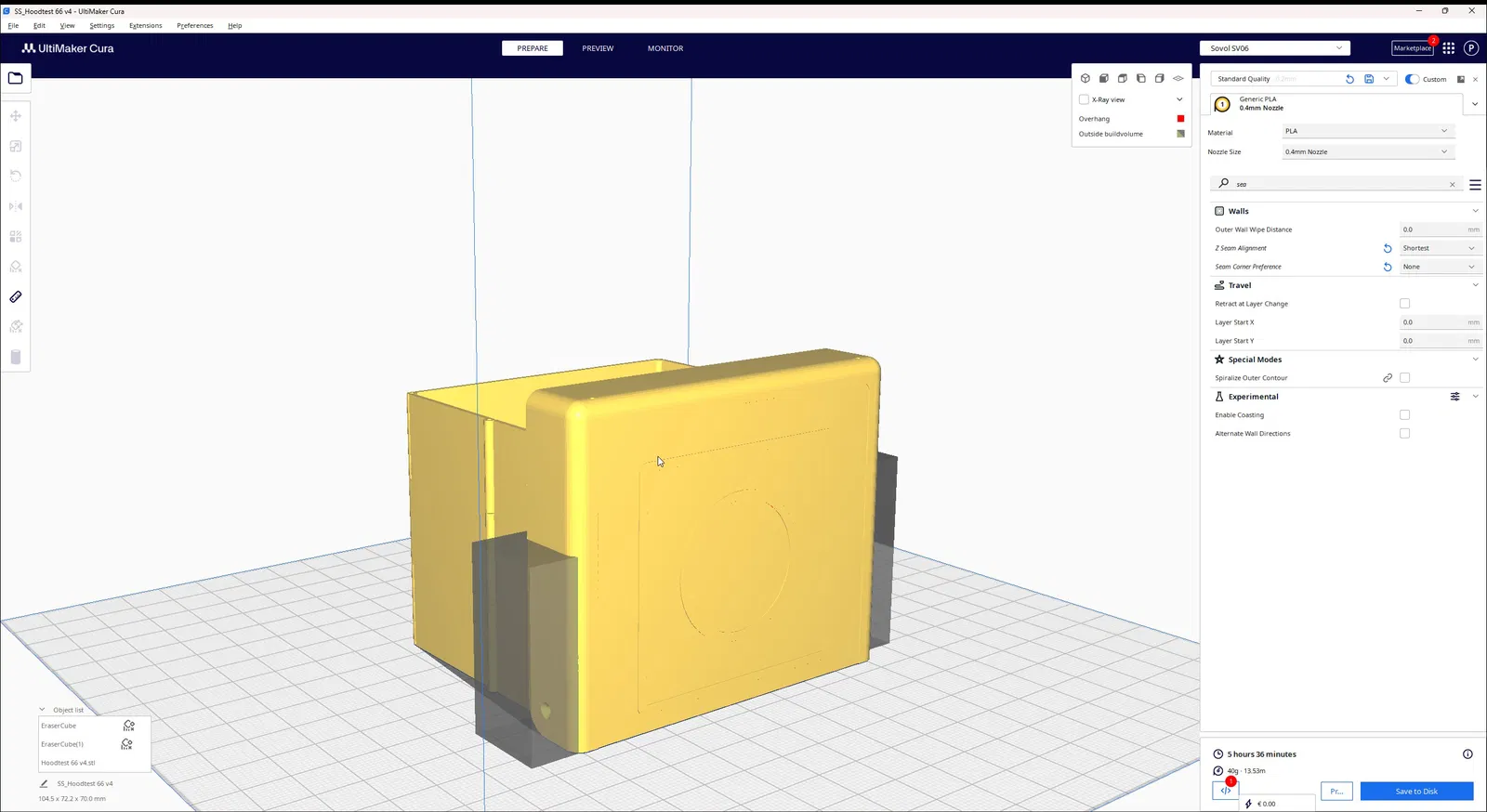Viewport: 1487px width, 812px height.
Task: Collapse the Special Modes section
Action: (x=1475, y=360)
